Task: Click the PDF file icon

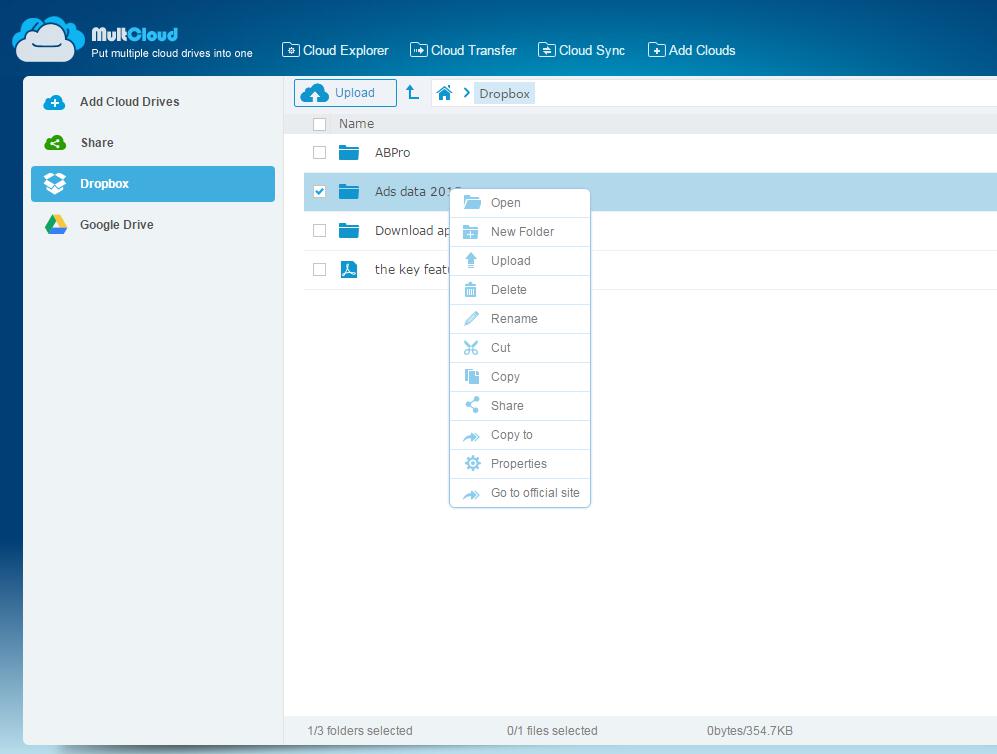Action: tap(348, 270)
